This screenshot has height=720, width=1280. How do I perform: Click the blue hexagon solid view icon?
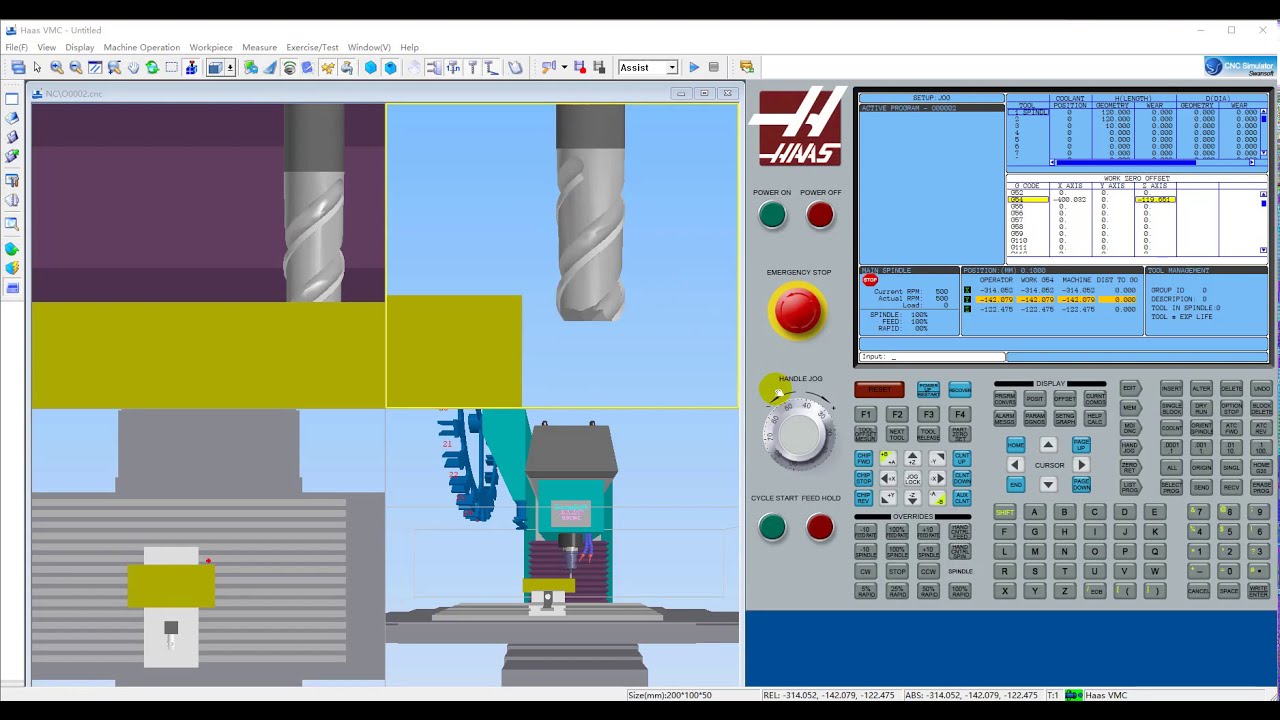(x=370, y=68)
